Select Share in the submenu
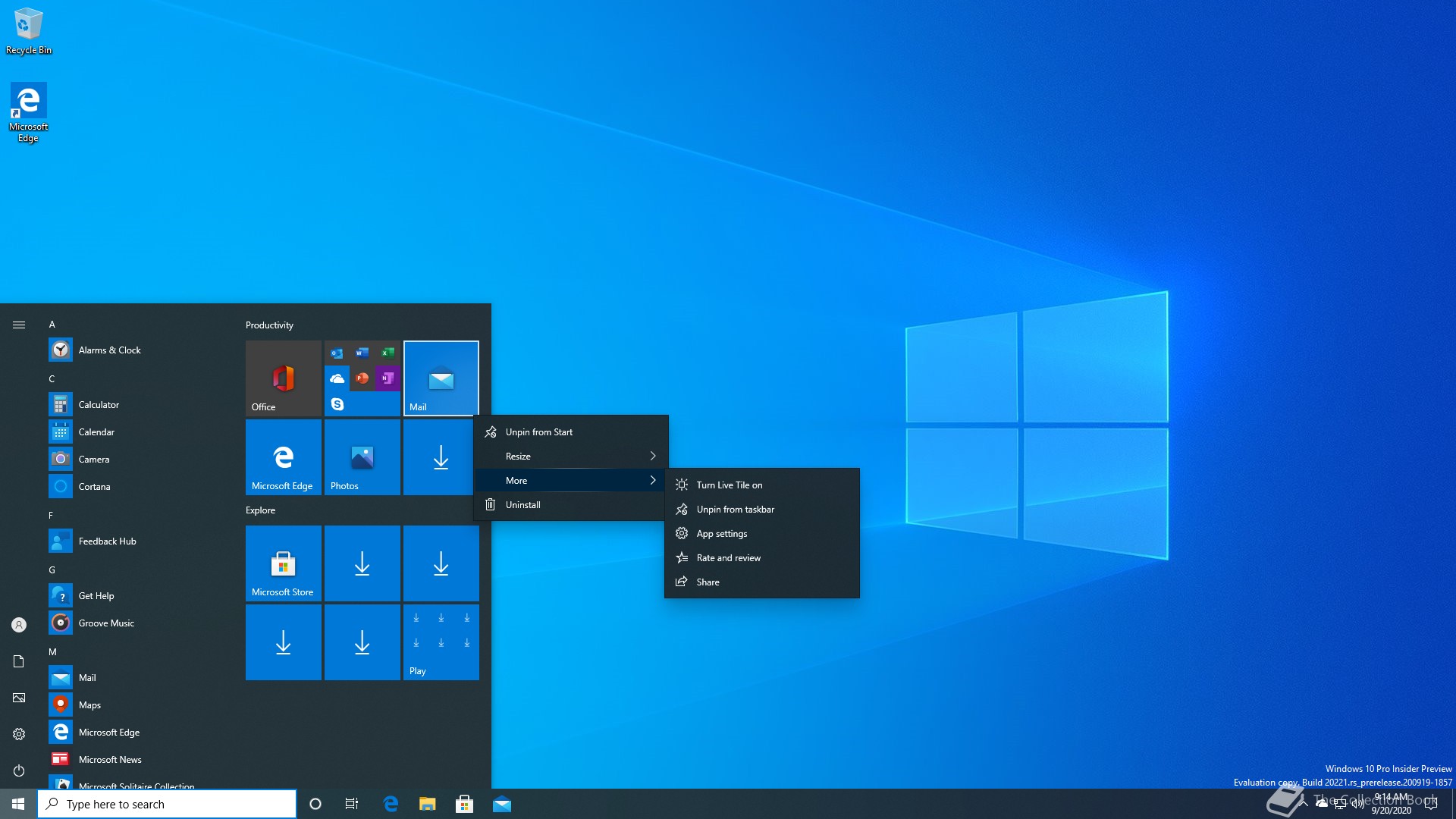 click(x=762, y=582)
